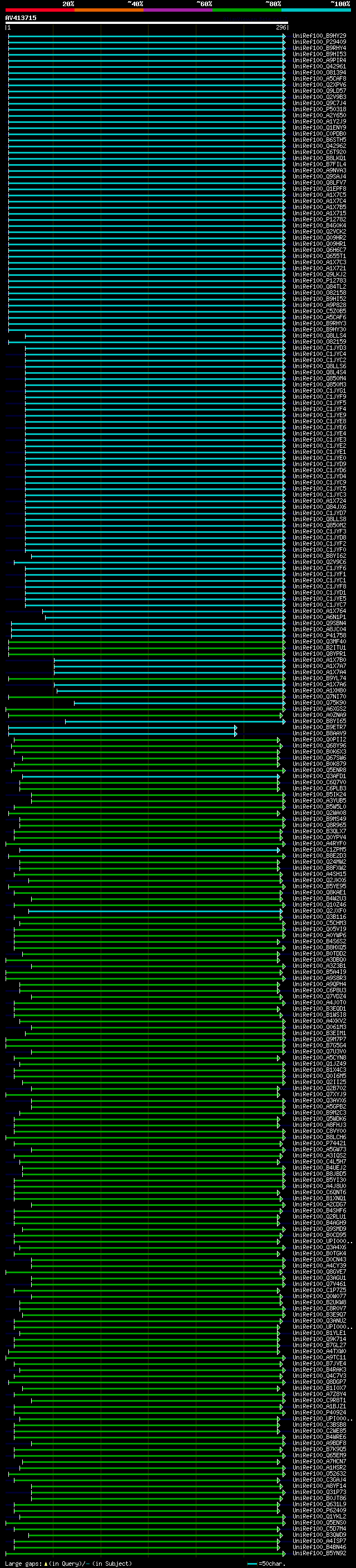
Task: Click the UniRef100_B9YL74 hit
Action: click(319, 678)
